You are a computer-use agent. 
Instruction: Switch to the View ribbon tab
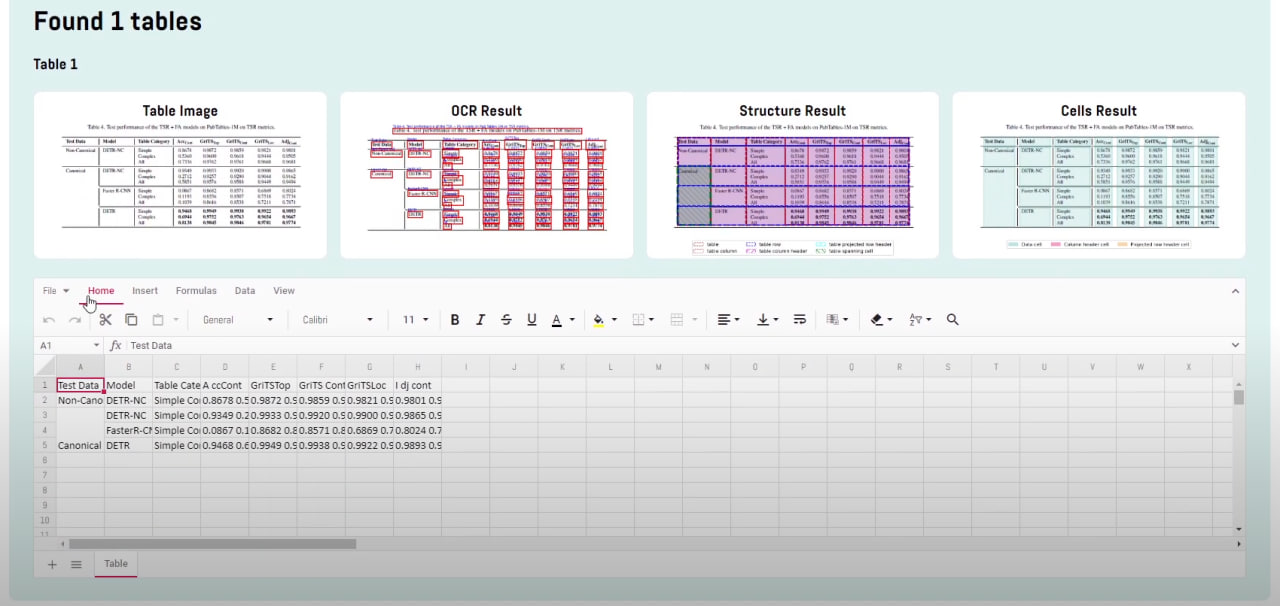click(x=284, y=291)
